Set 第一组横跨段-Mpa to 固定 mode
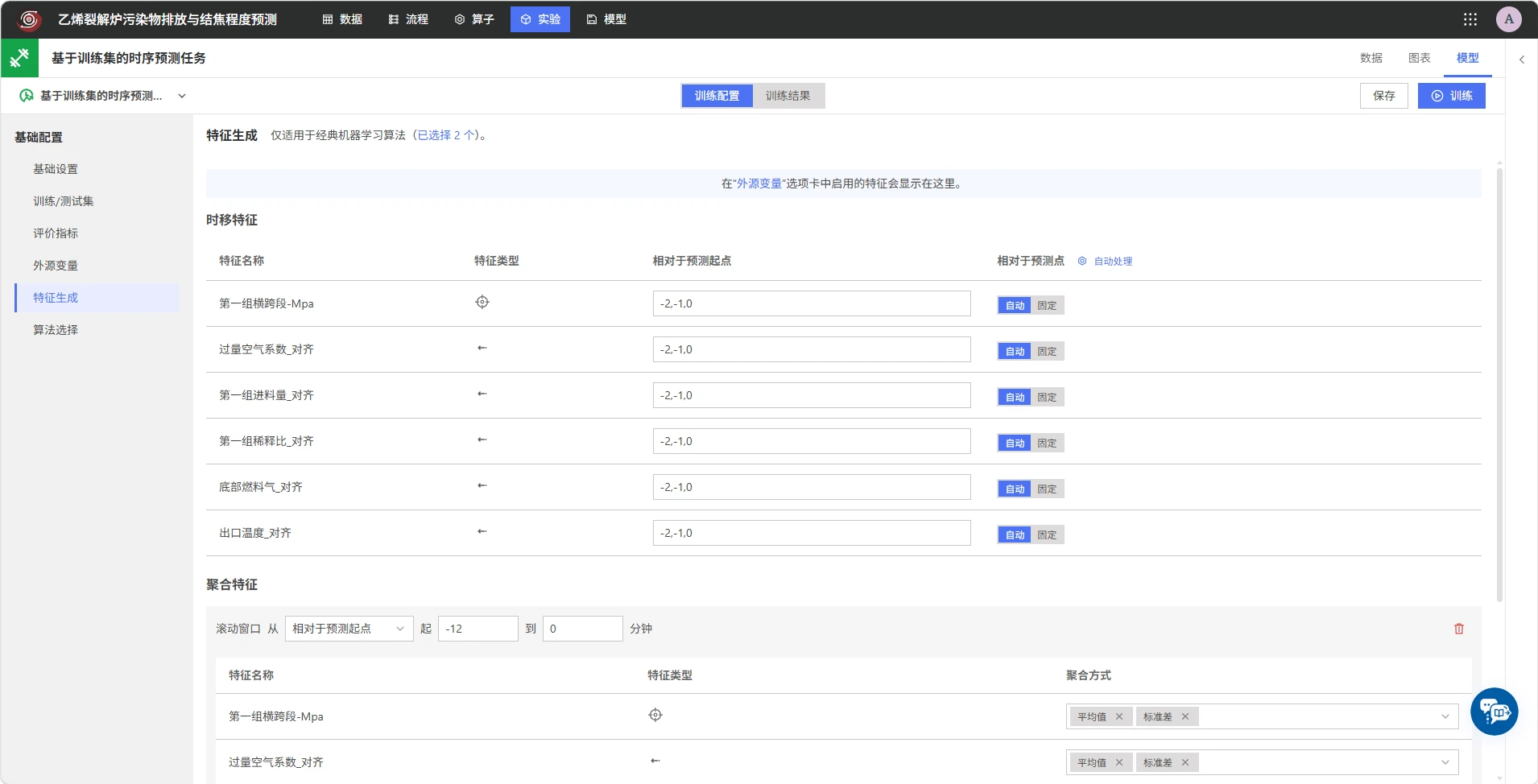 [x=1048, y=305]
